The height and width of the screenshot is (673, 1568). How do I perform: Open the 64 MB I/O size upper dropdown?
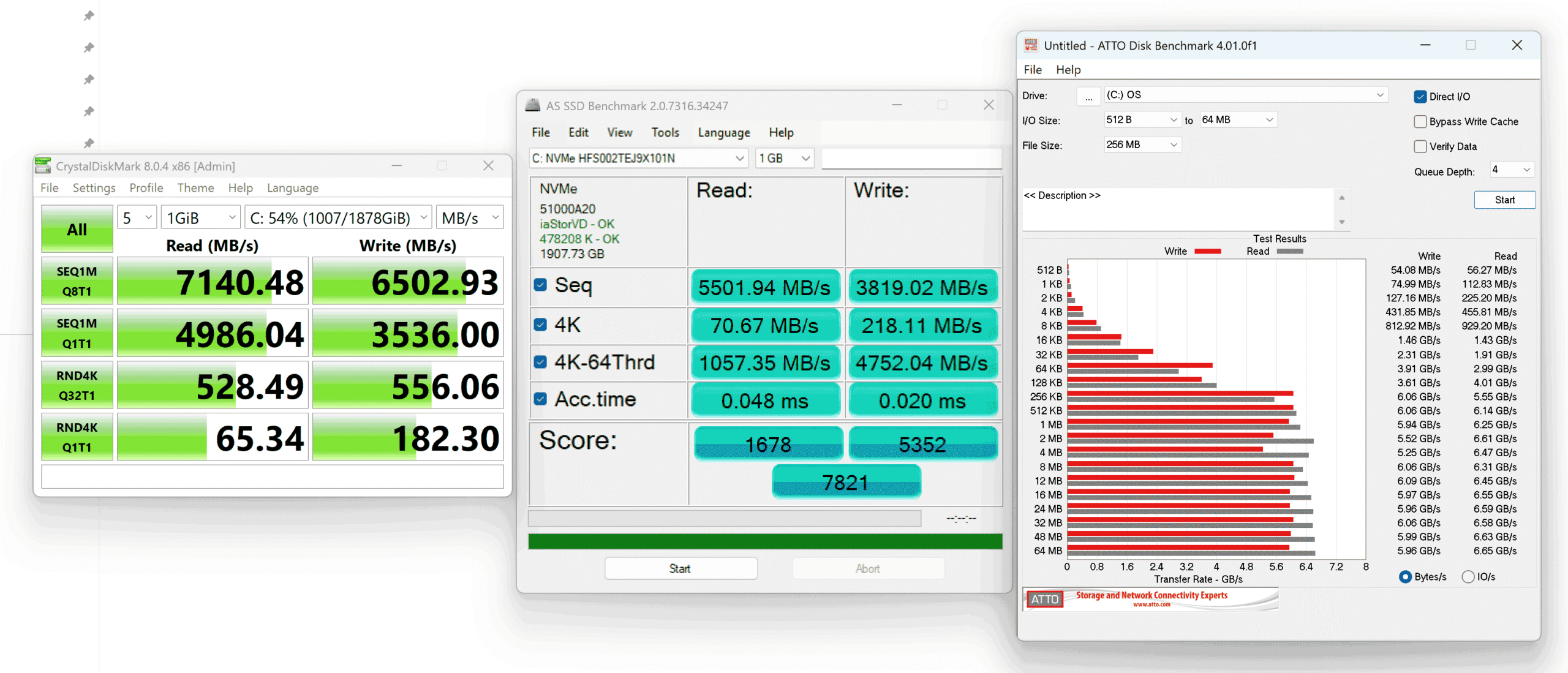(x=1238, y=120)
